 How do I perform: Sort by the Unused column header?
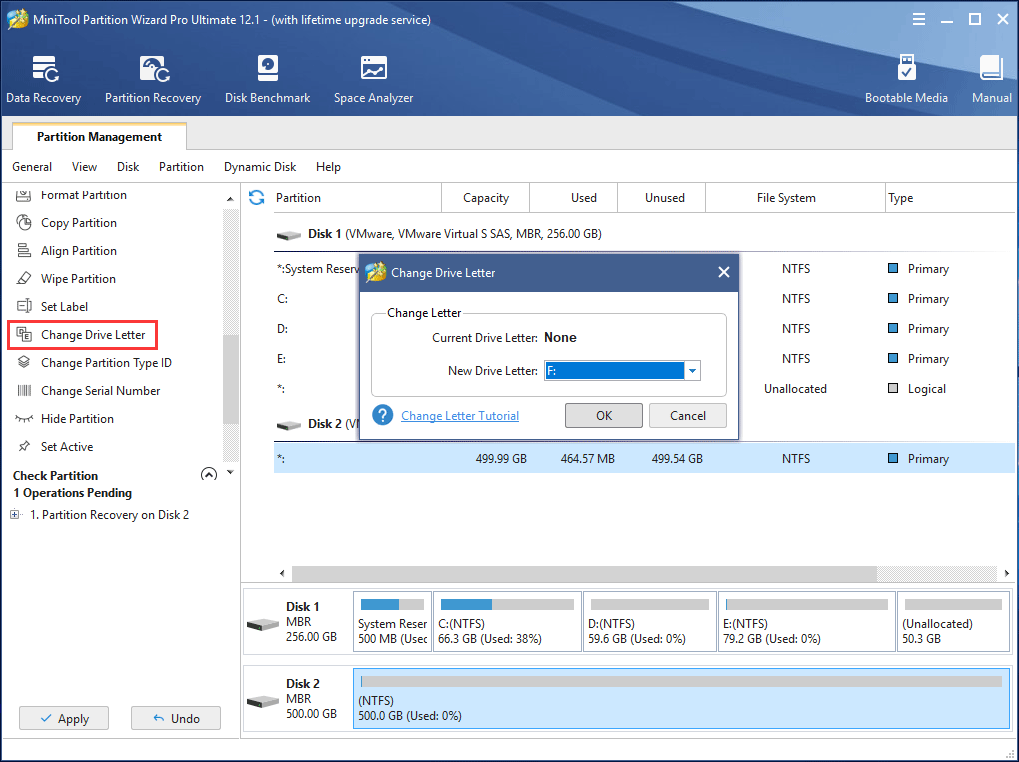(x=661, y=197)
